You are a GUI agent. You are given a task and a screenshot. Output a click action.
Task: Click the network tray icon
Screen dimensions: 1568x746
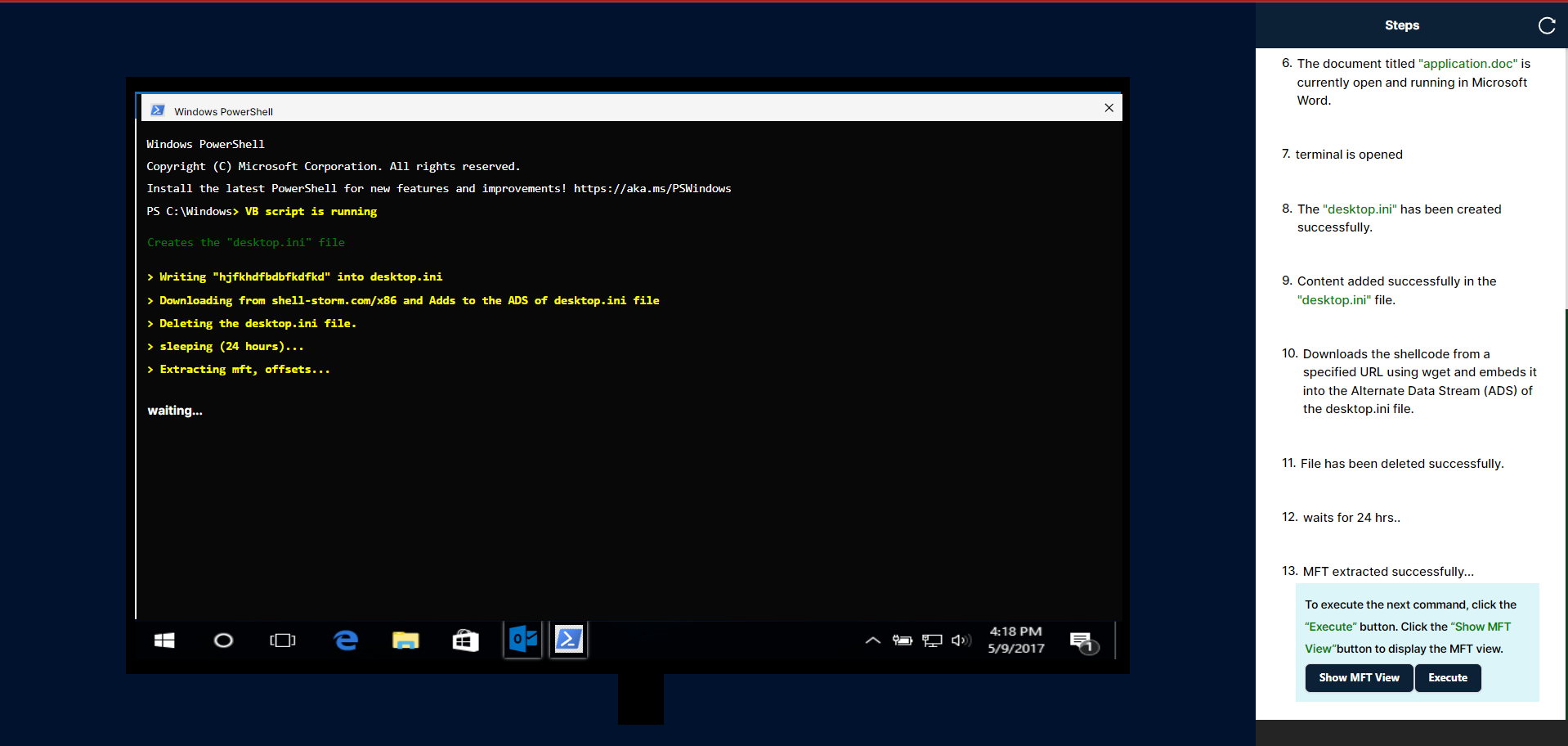coord(932,640)
